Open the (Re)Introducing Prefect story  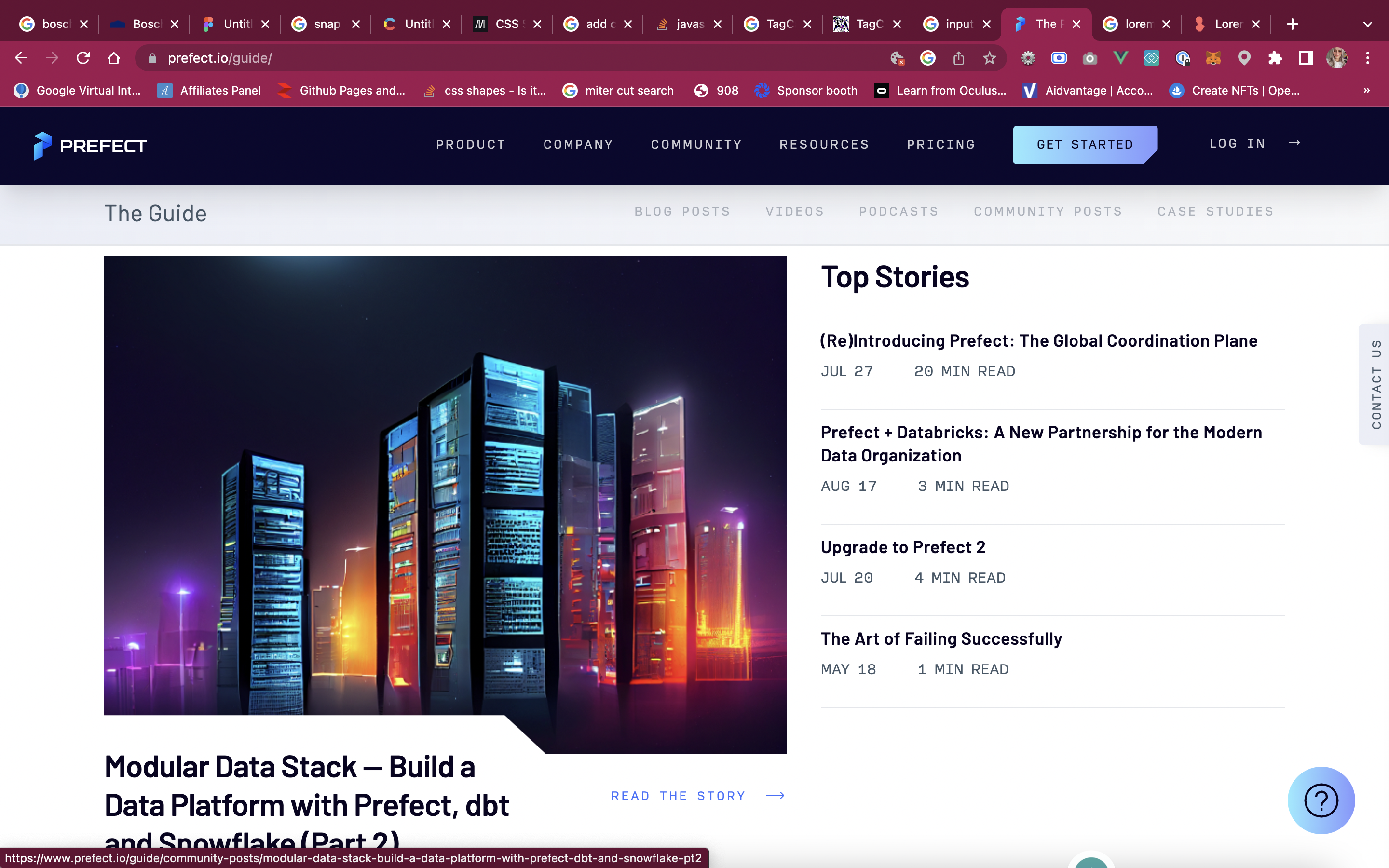pos(1038,341)
